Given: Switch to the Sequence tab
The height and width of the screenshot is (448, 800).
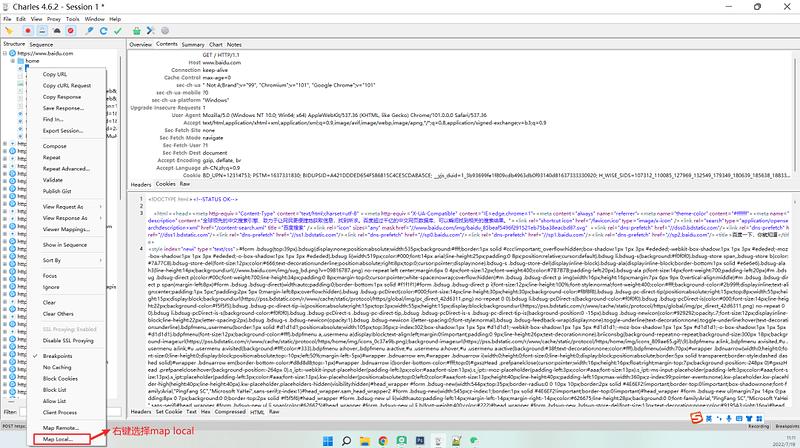Looking at the screenshot, I should tap(41, 44).
